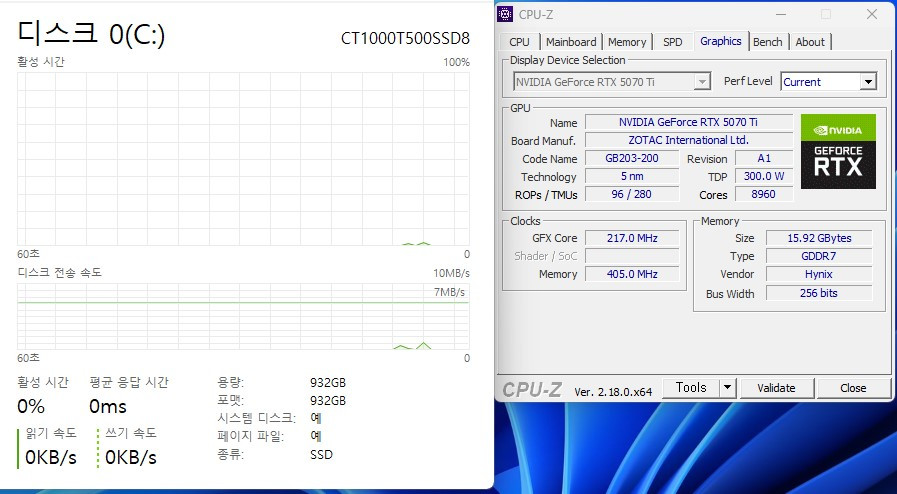Minimize the CPU-Z window

point(781,14)
